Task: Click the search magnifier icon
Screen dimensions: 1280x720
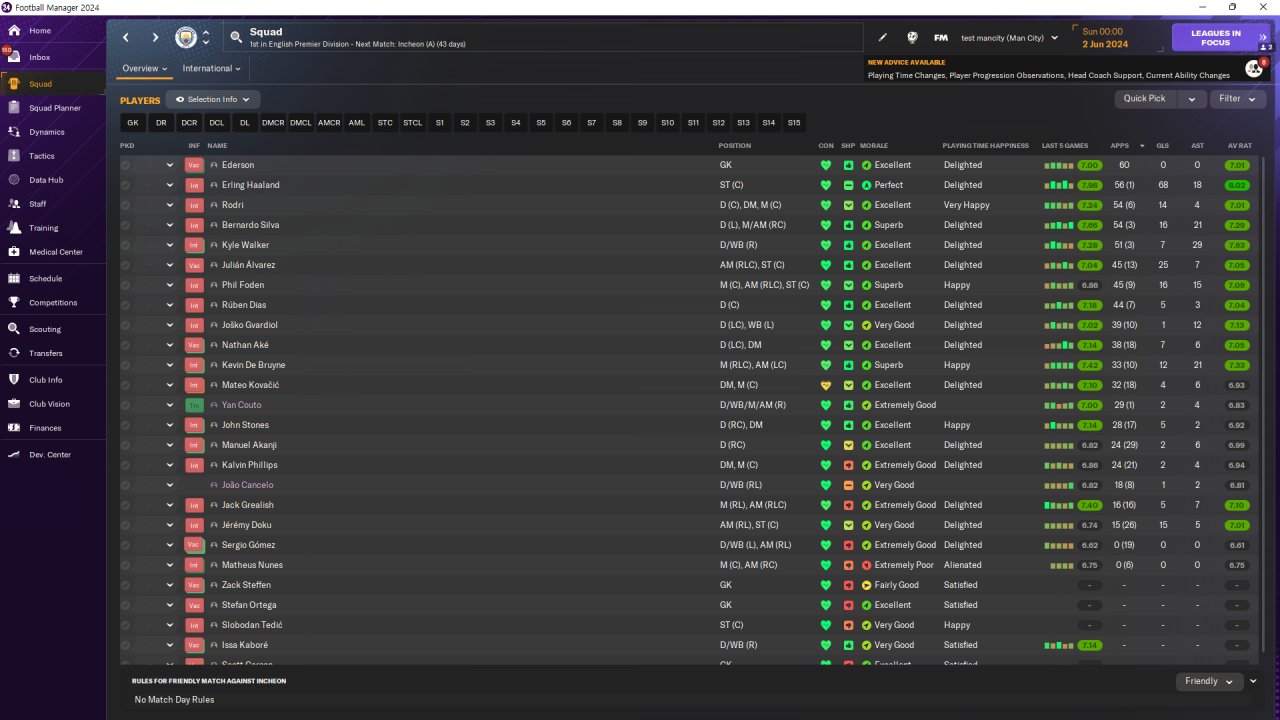Action: (x=236, y=38)
